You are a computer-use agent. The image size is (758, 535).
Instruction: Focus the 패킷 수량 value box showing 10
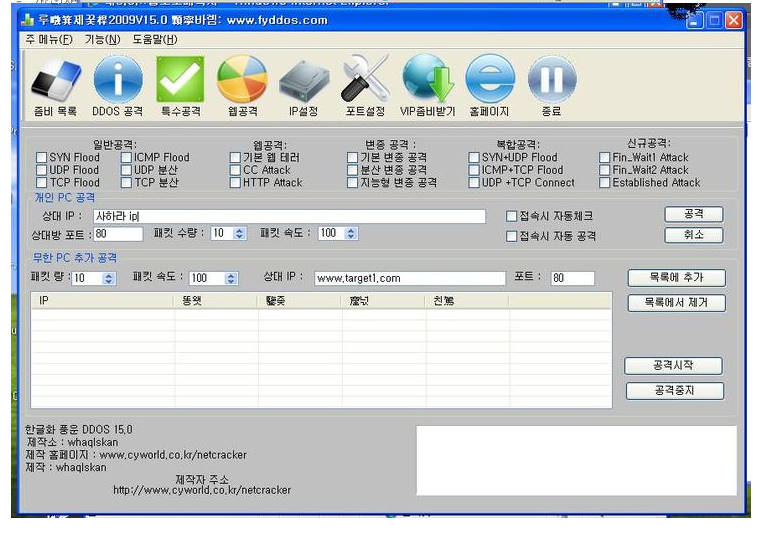pos(223,233)
